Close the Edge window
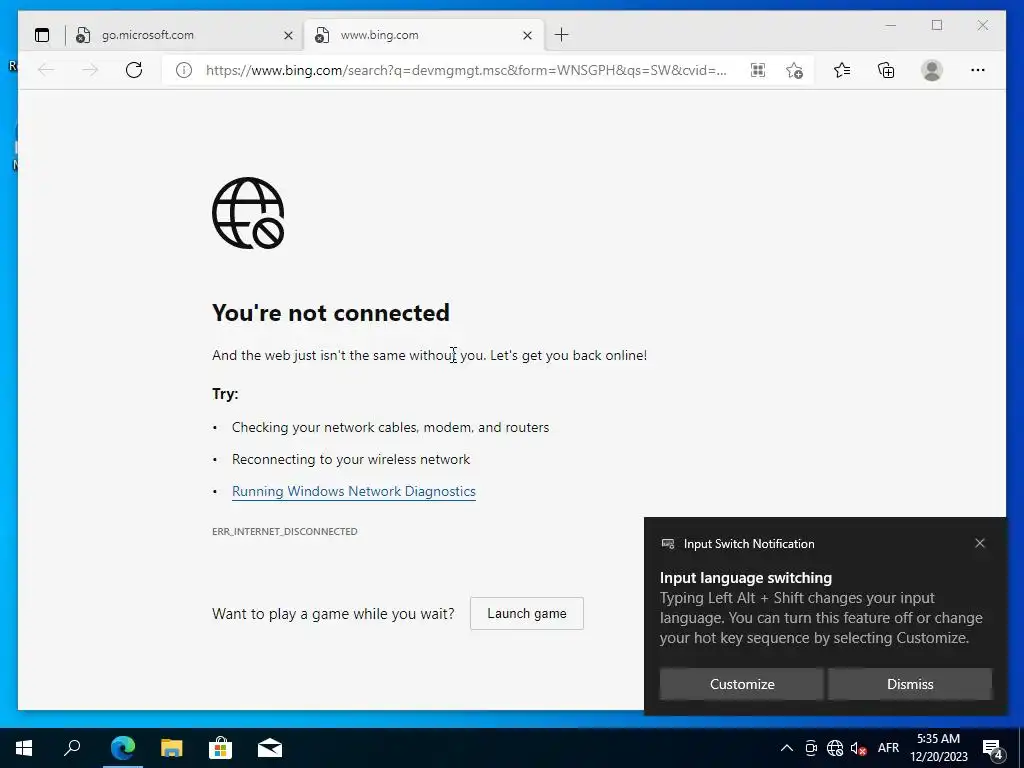Viewport: 1024px width, 768px height. 983,25
